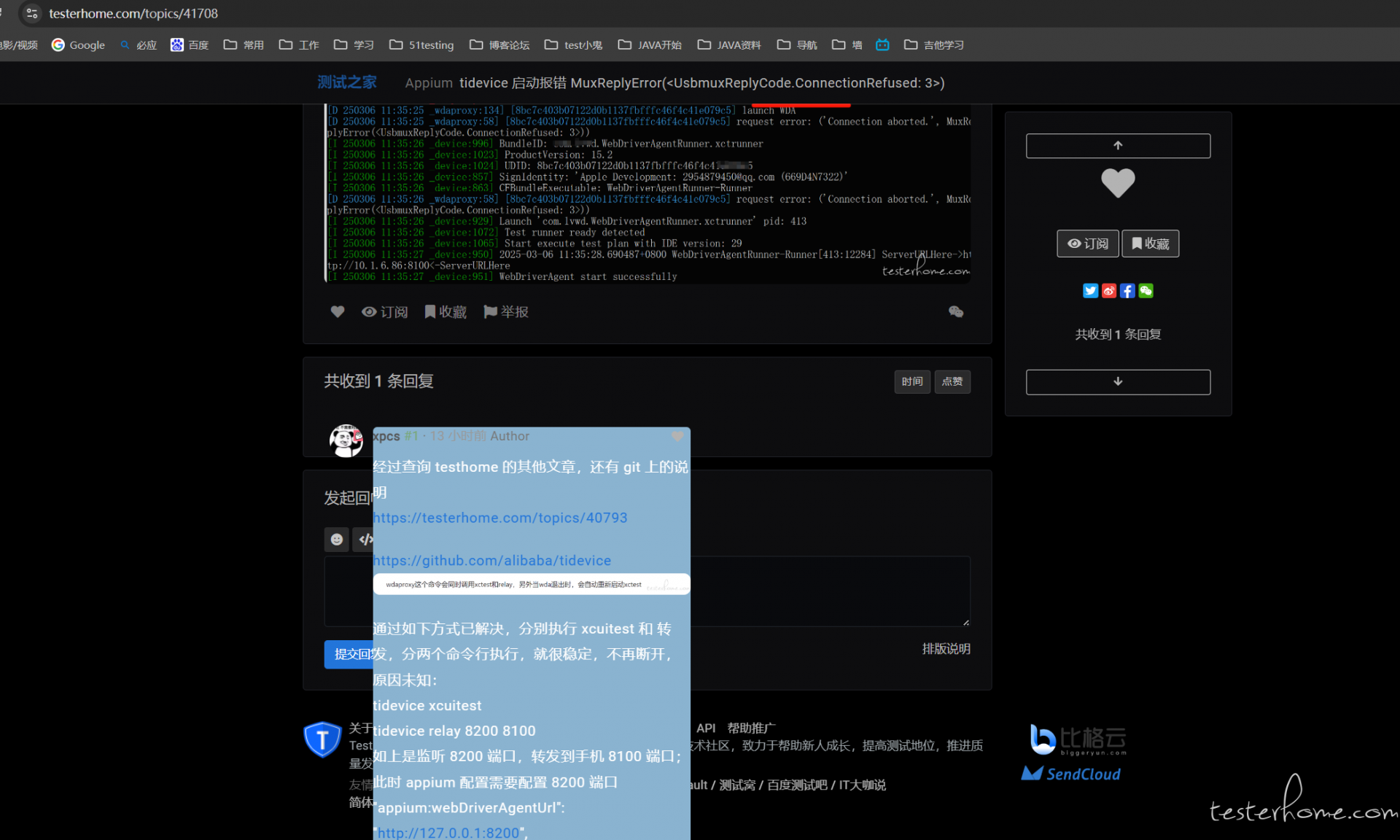The width and height of the screenshot is (1400, 840).
Task: Open the emoji picker in reply editor
Action: (336, 540)
